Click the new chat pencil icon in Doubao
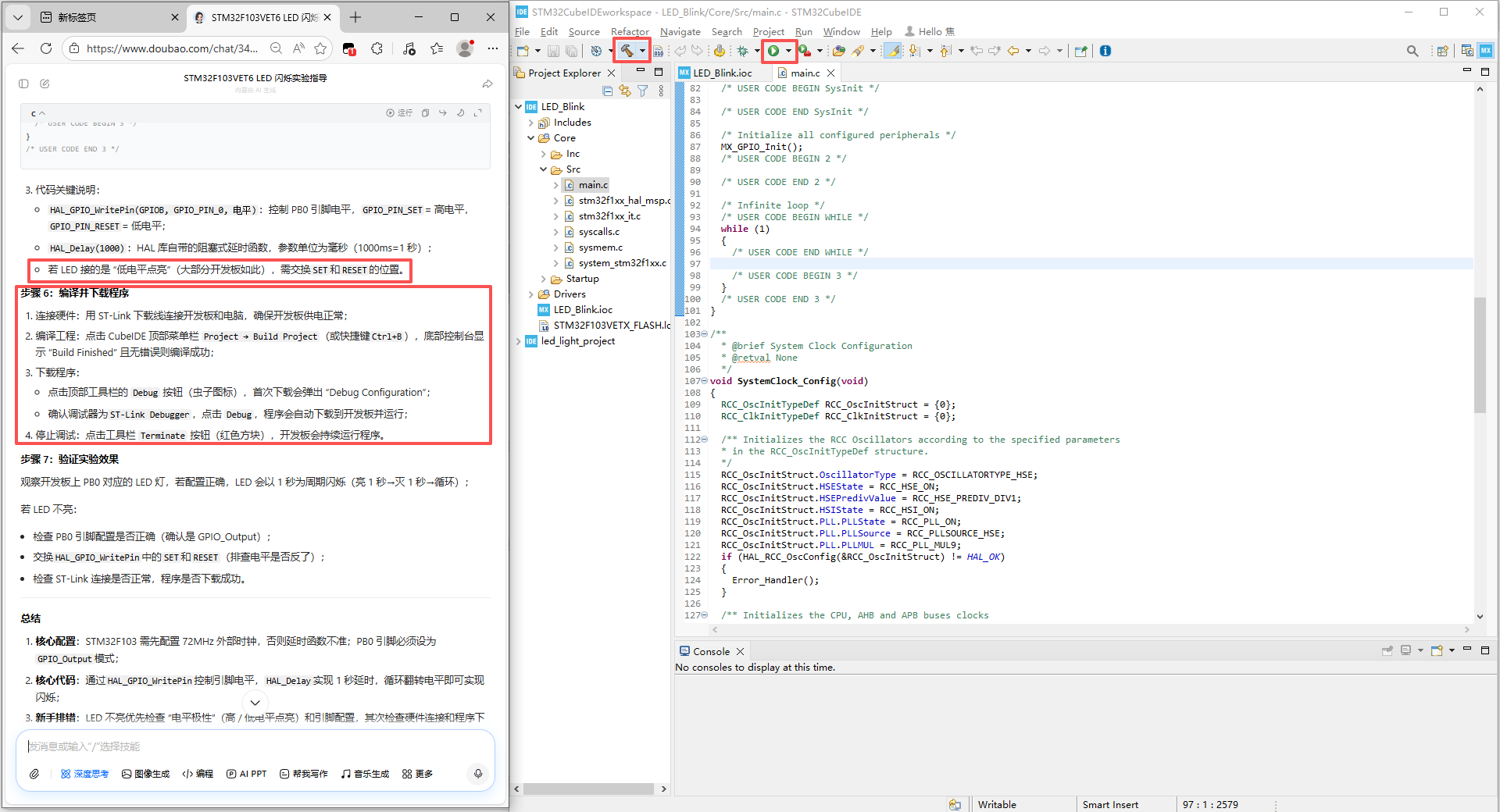1500x812 pixels. 45,84
